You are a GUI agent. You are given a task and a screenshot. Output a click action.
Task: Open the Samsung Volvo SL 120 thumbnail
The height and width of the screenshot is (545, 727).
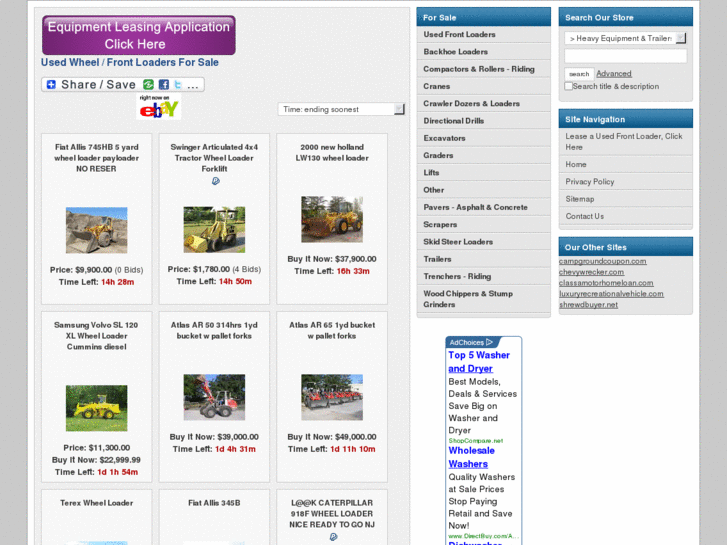[96, 408]
